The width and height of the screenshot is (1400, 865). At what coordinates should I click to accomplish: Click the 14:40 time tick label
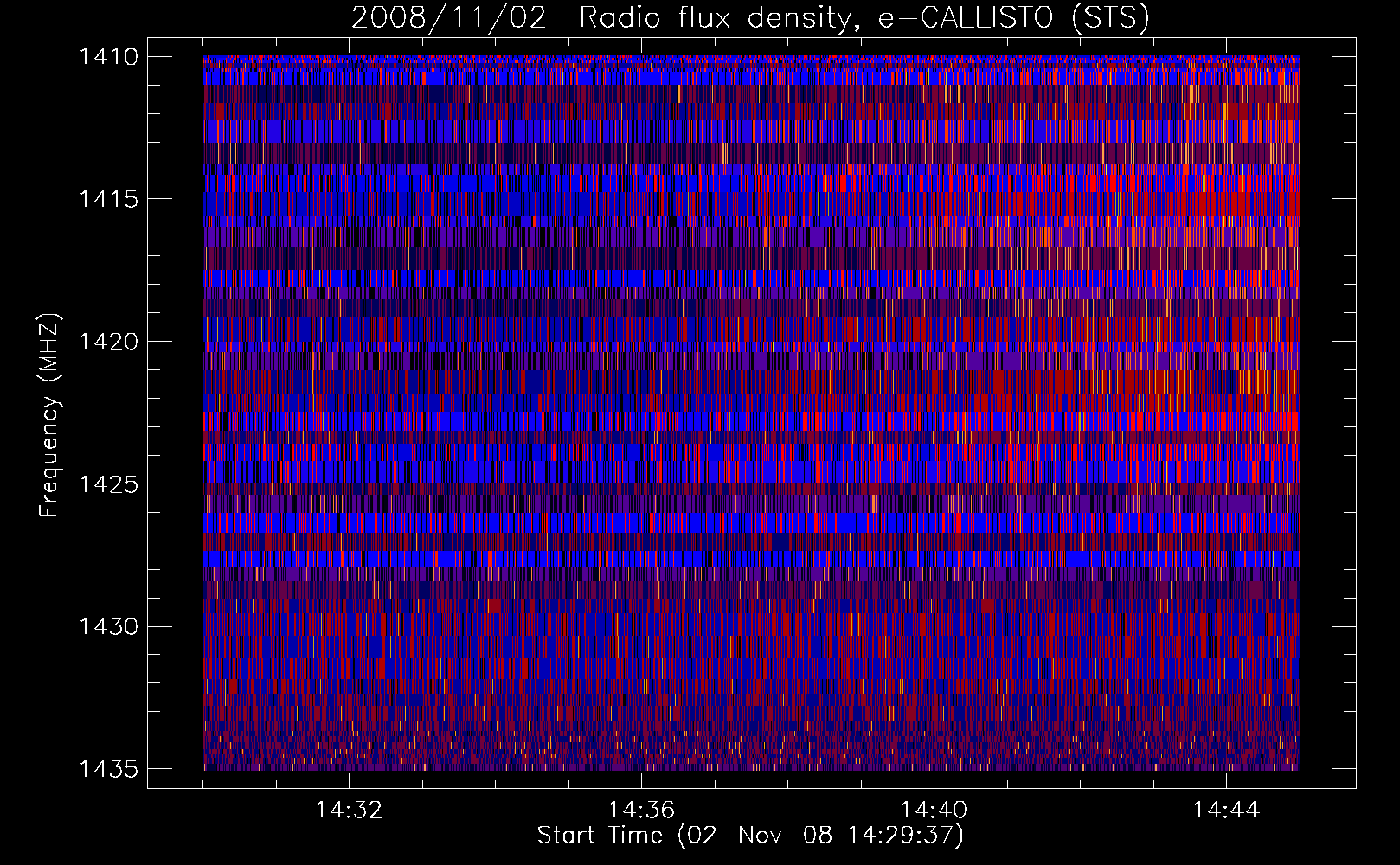[934, 811]
